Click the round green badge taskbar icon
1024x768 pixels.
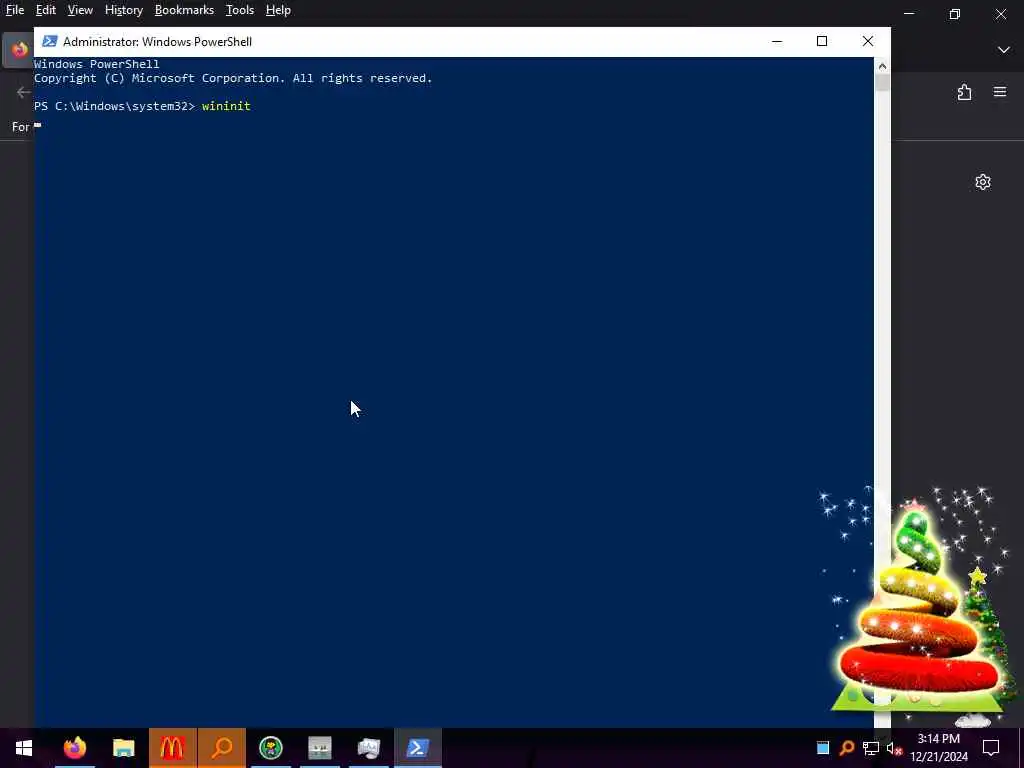tap(270, 748)
